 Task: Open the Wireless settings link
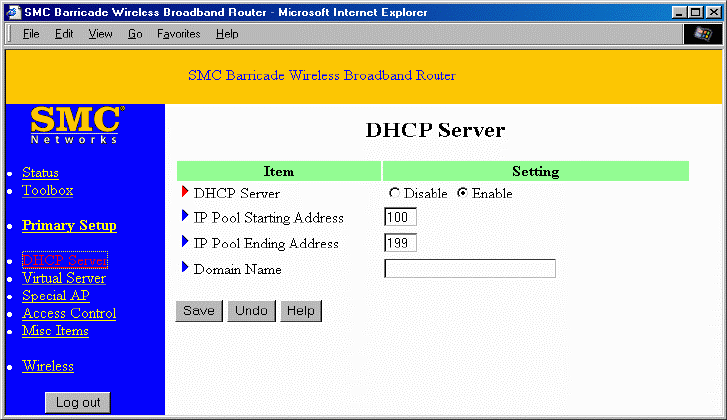[48, 366]
